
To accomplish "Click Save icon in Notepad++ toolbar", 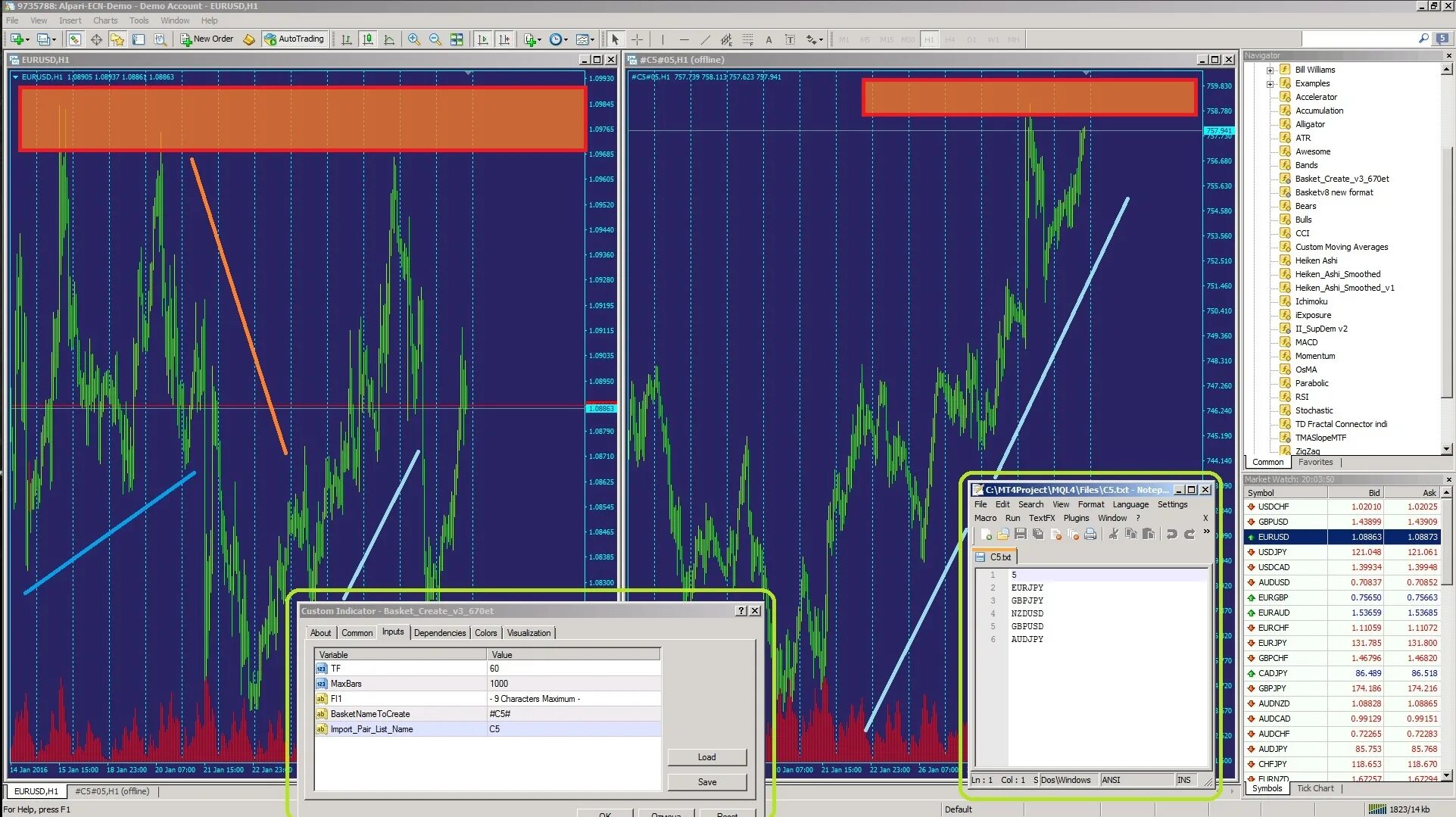I will click(x=1021, y=535).
